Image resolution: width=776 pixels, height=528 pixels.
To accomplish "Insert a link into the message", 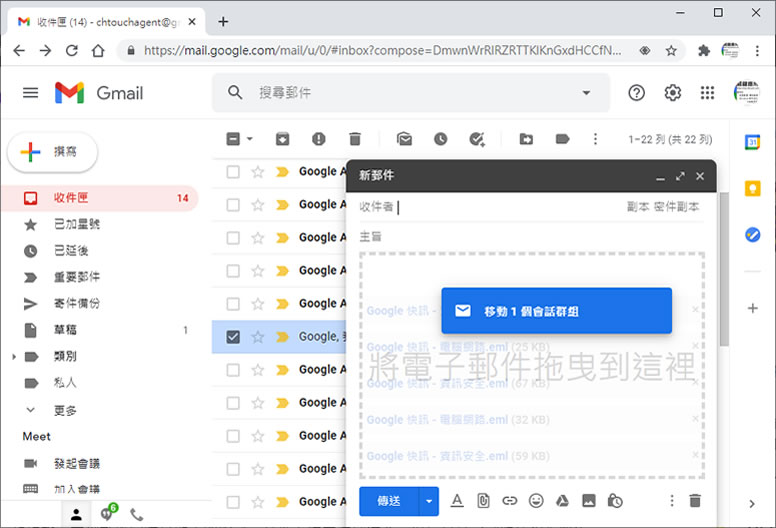I will point(510,501).
